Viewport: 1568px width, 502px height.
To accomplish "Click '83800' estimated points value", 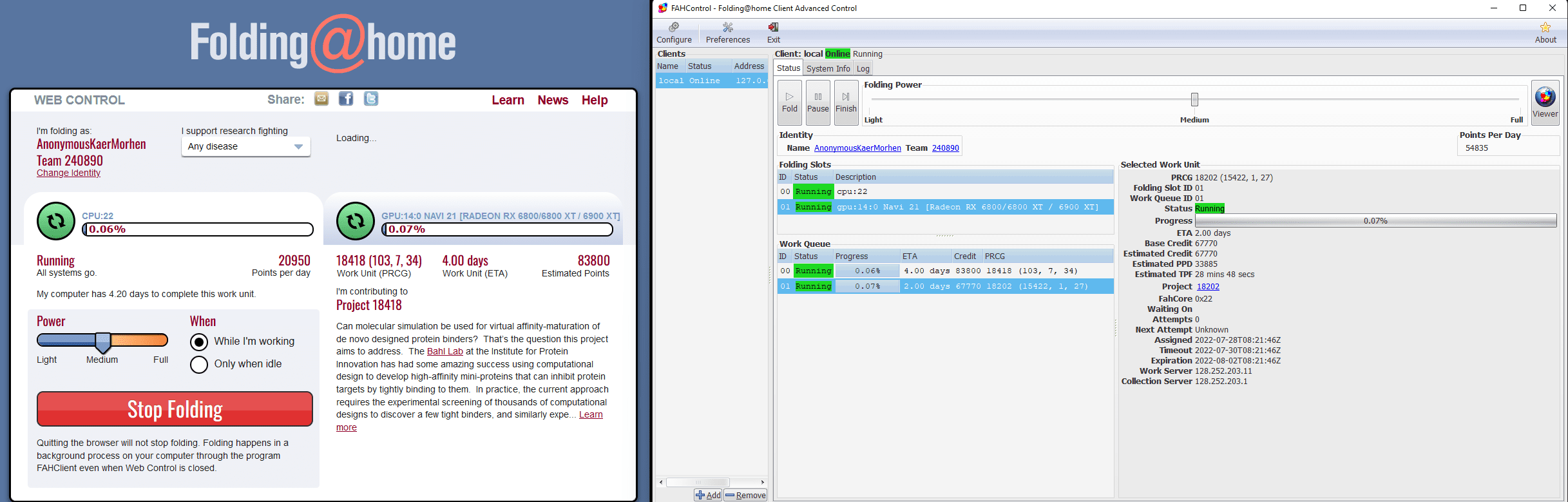I will pyautogui.click(x=593, y=260).
